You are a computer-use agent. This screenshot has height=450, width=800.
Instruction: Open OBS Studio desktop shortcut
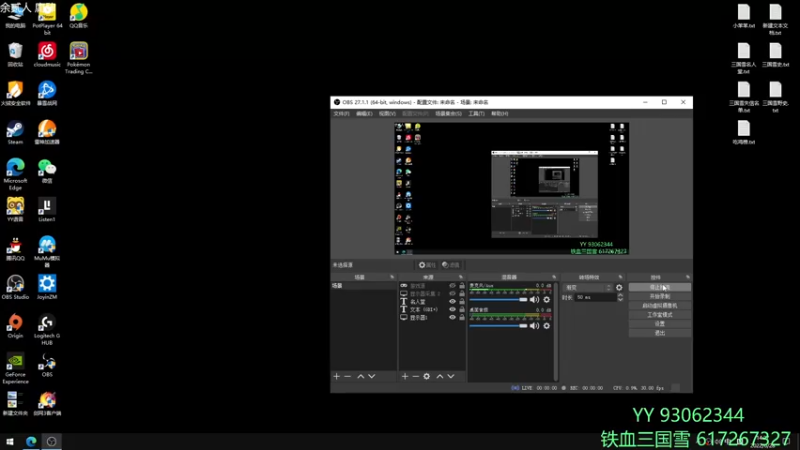click(15, 287)
